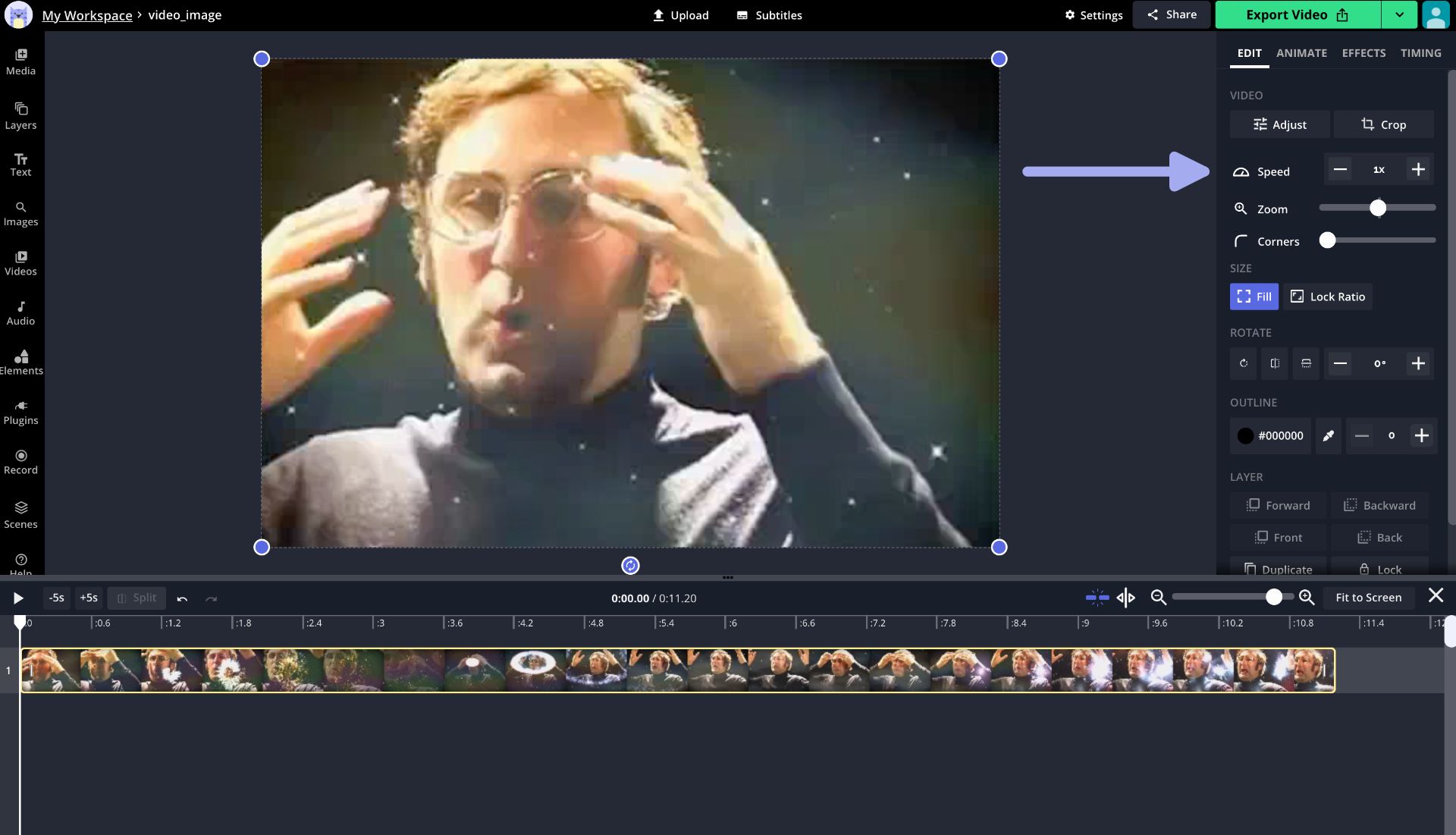Image resolution: width=1456 pixels, height=835 pixels.
Task: Open the Elements sidebar panel
Action: click(20, 363)
